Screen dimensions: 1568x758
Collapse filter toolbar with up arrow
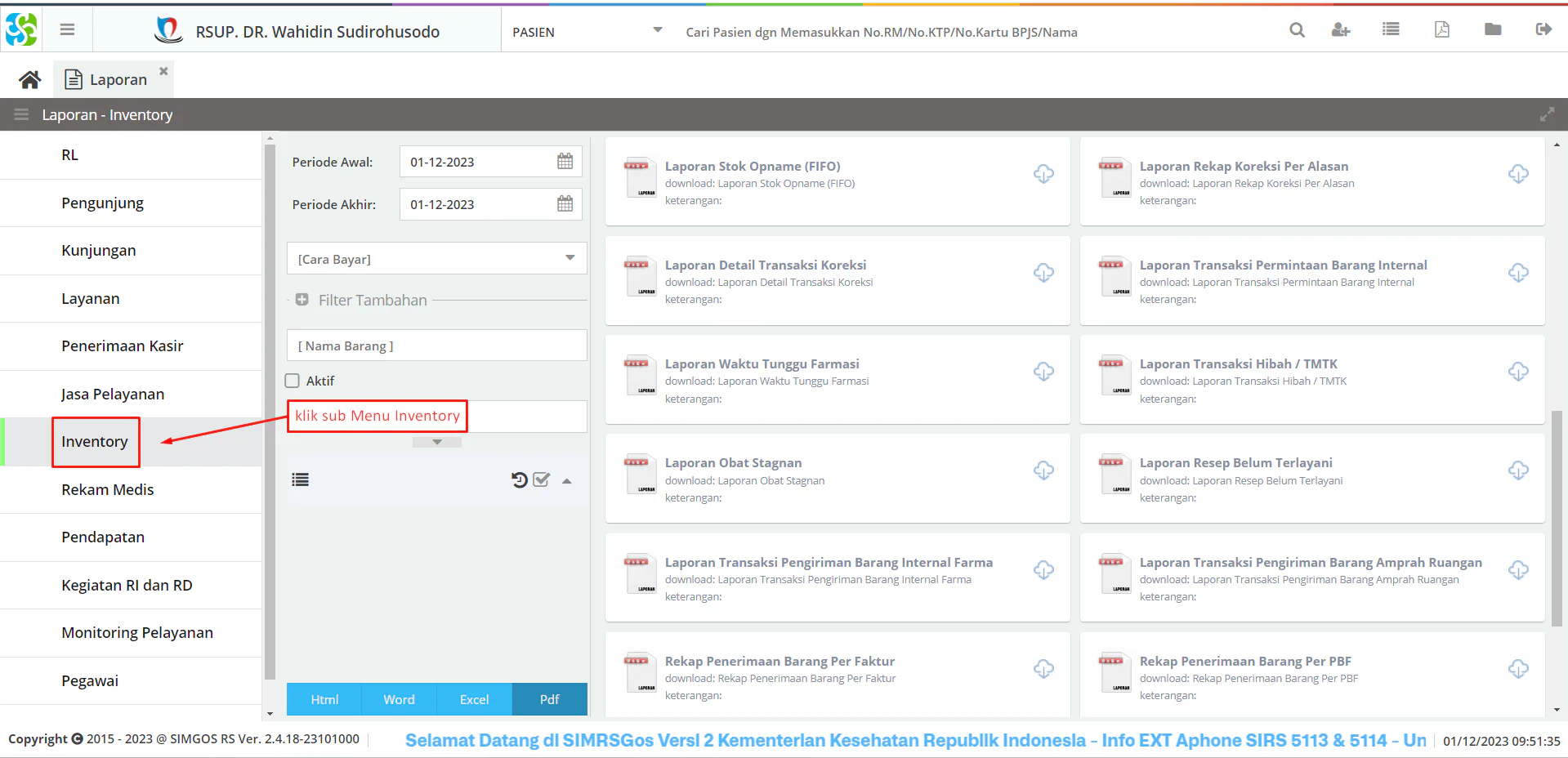point(566,480)
